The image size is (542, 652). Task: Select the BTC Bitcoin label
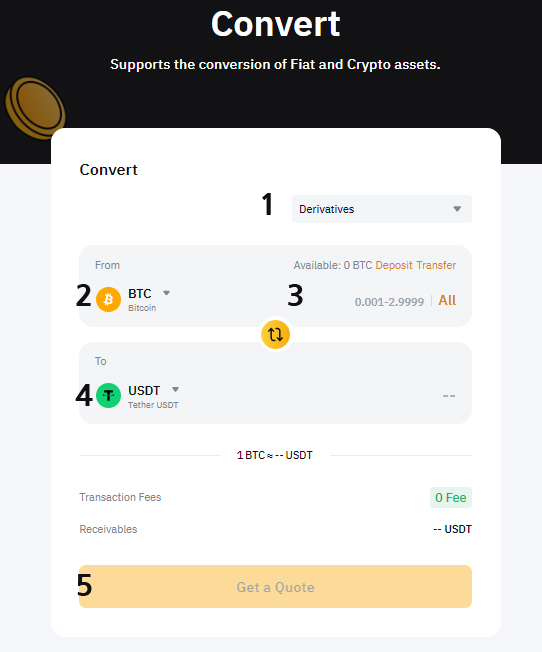[142, 299]
